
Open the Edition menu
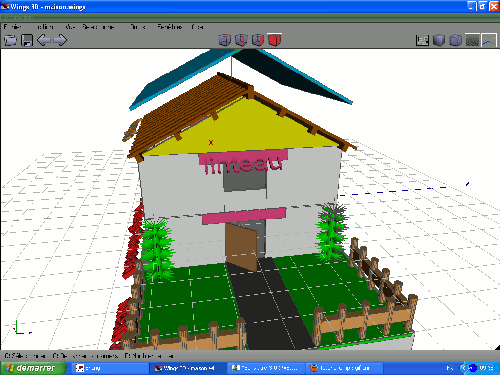pyautogui.click(x=45, y=27)
